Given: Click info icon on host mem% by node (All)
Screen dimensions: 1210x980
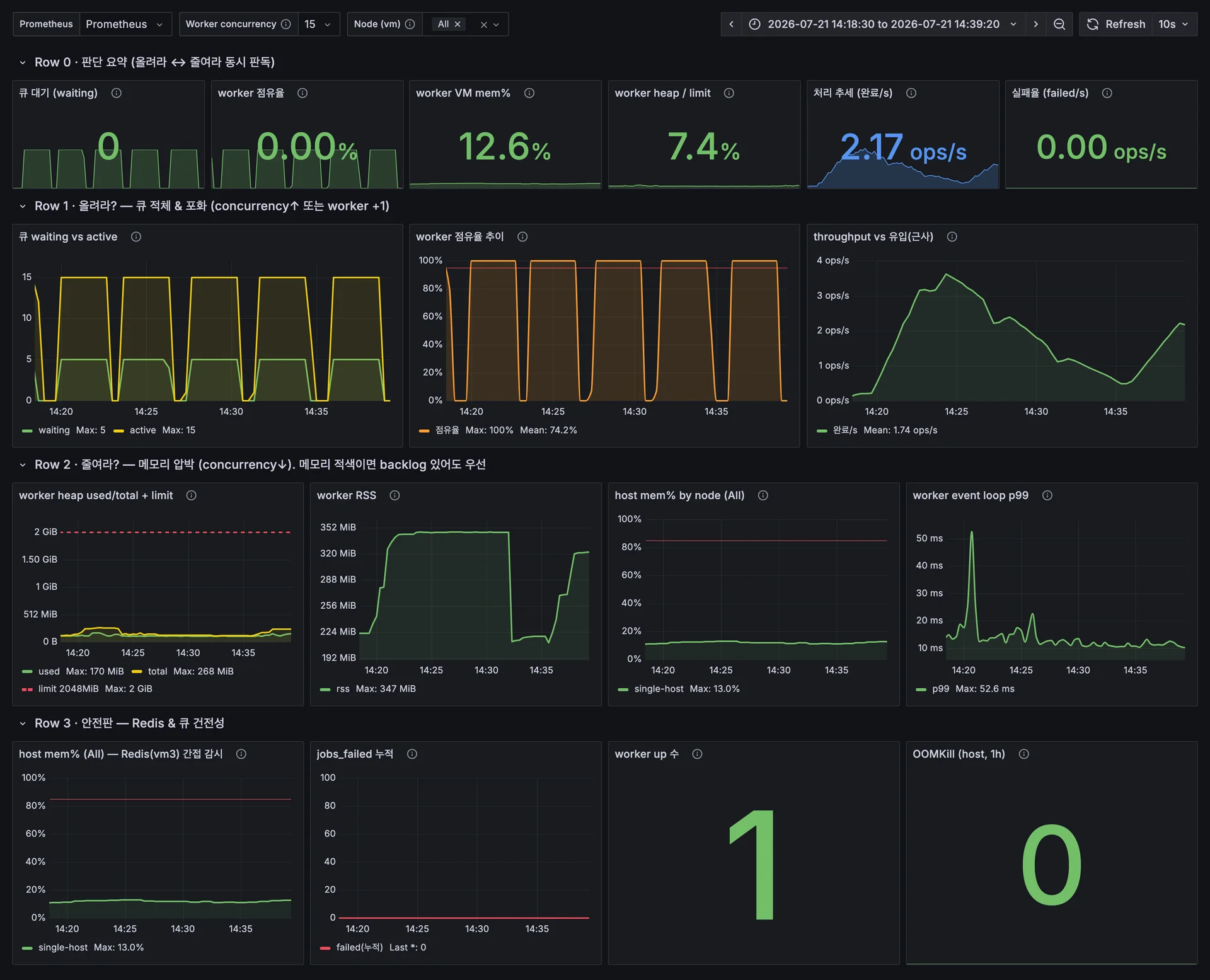Looking at the screenshot, I should tap(763, 495).
